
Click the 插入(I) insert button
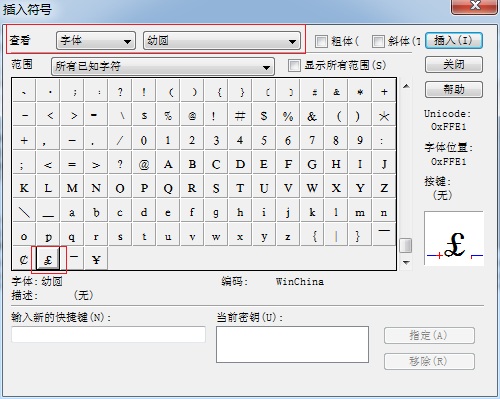(454, 41)
